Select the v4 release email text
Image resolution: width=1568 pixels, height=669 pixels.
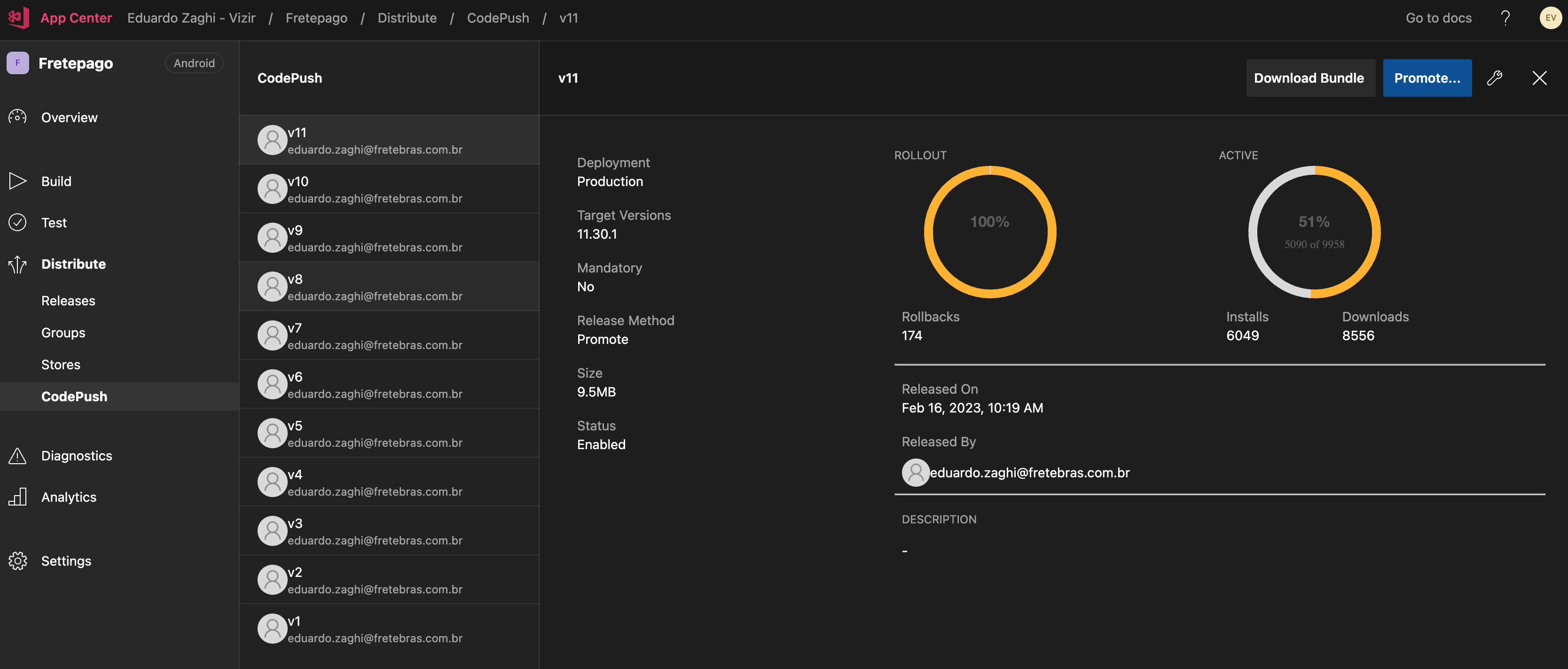pos(375,491)
